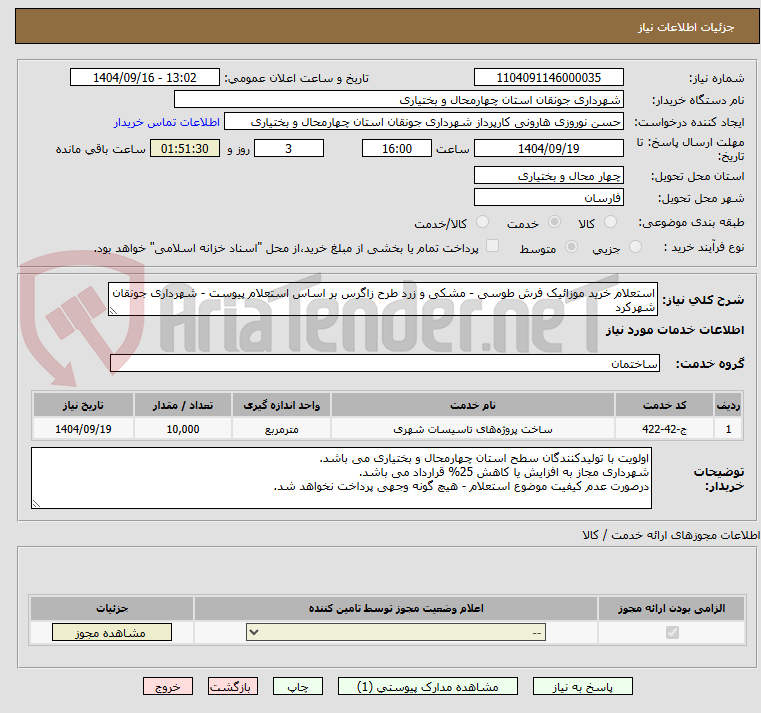Expand the supplier license status dropdown
The width and height of the screenshot is (761, 713).
pyautogui.click(x=398, y=633)
